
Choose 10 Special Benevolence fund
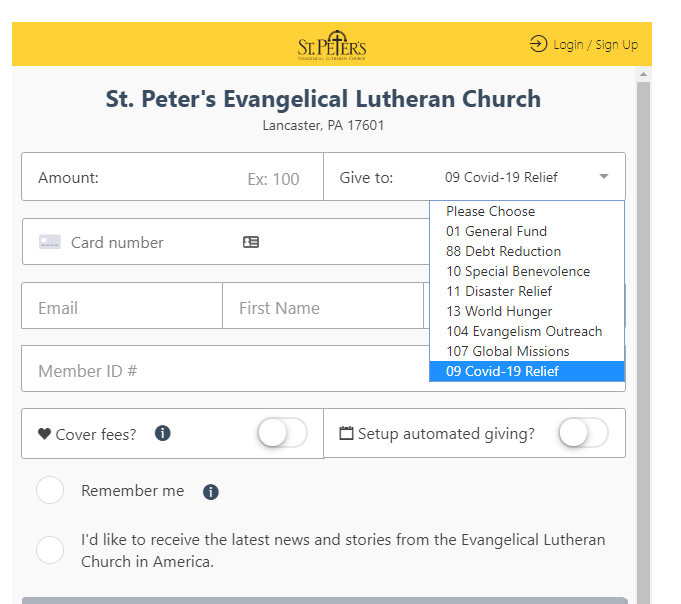pos(527,271)
